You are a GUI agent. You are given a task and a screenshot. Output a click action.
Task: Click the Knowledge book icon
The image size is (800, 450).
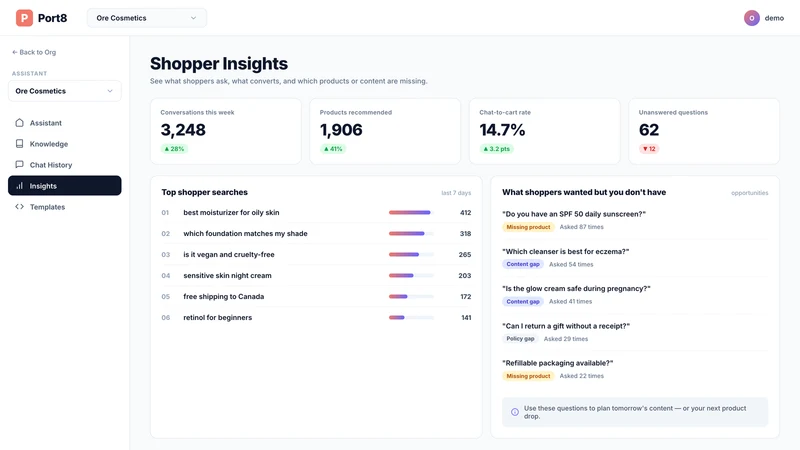tap(19, 143)
